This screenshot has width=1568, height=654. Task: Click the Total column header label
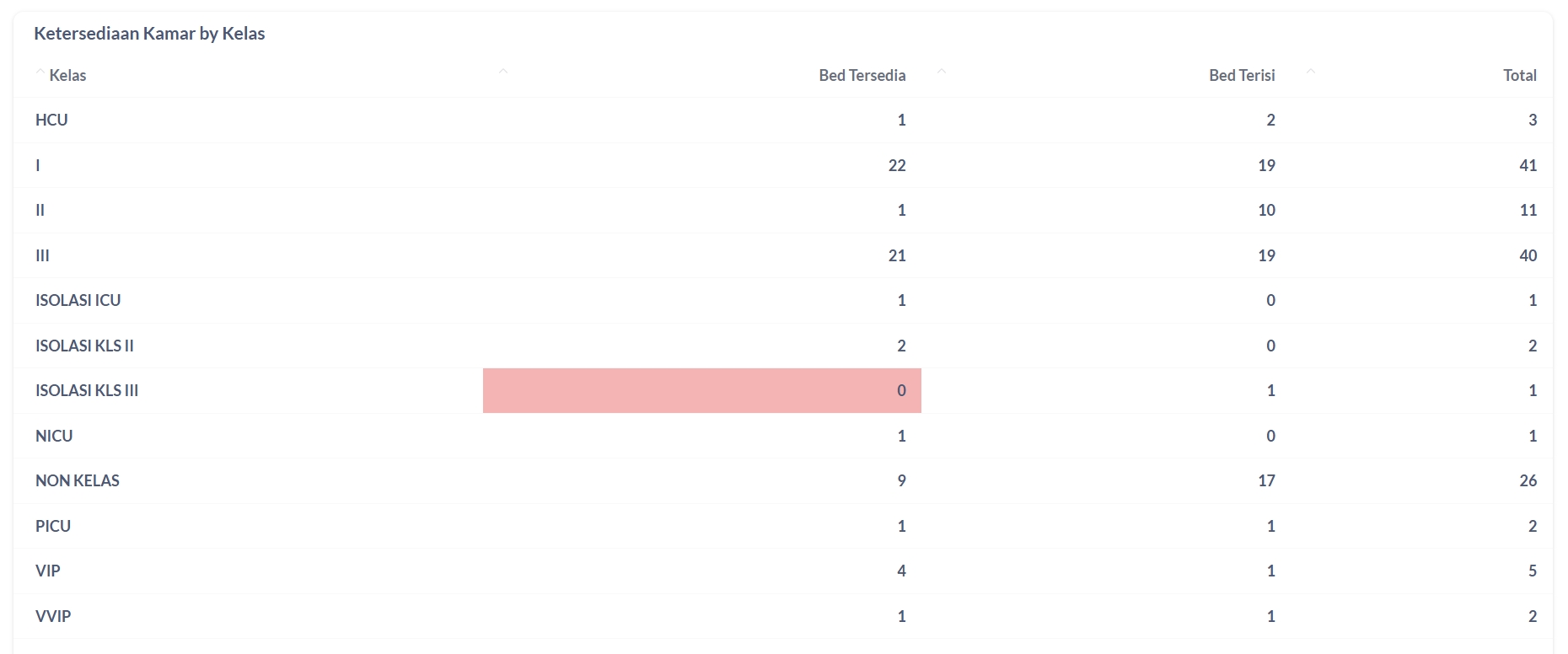click(1519, 76)
